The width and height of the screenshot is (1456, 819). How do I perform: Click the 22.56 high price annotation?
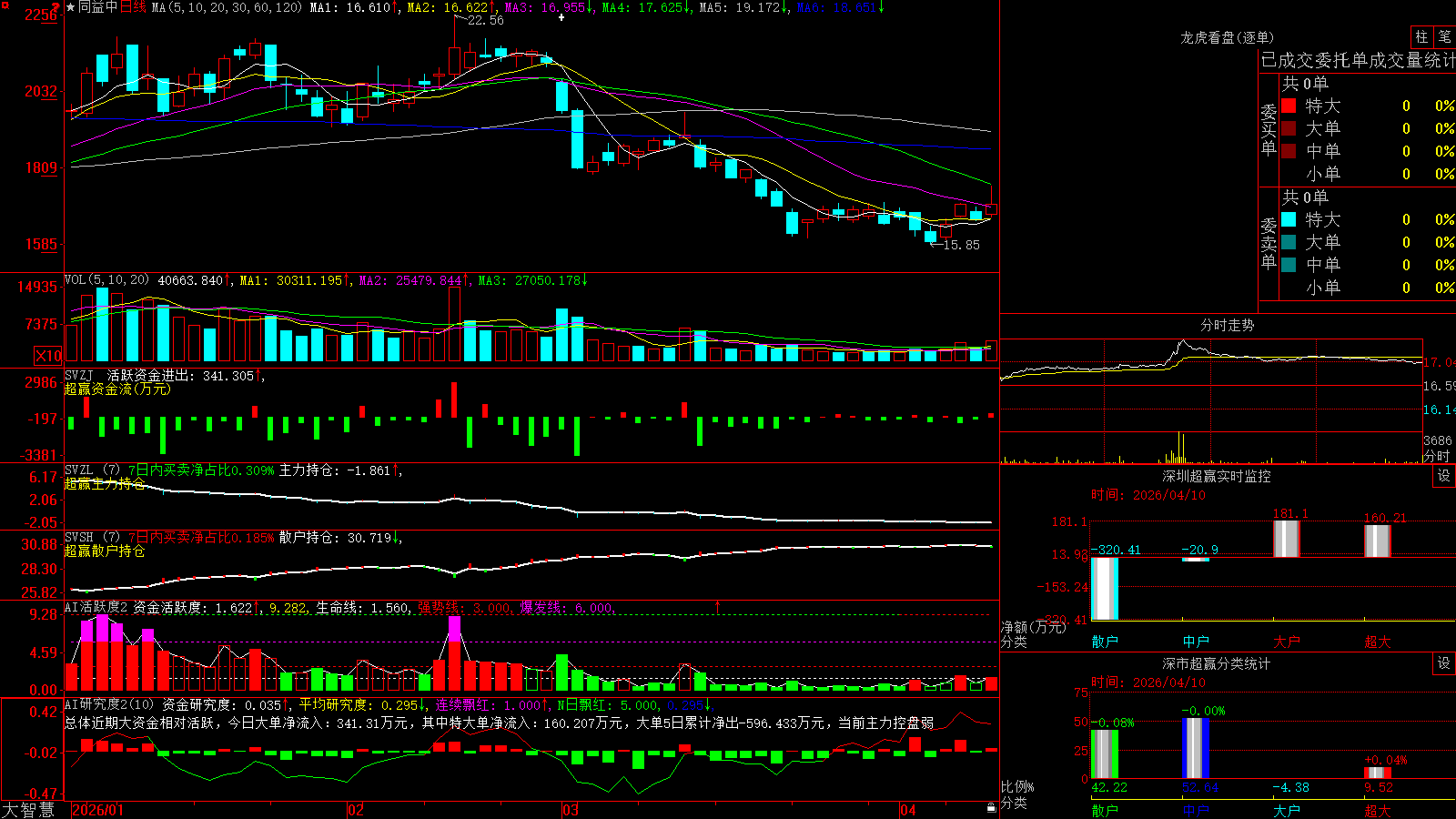click(x=485, y=20)
